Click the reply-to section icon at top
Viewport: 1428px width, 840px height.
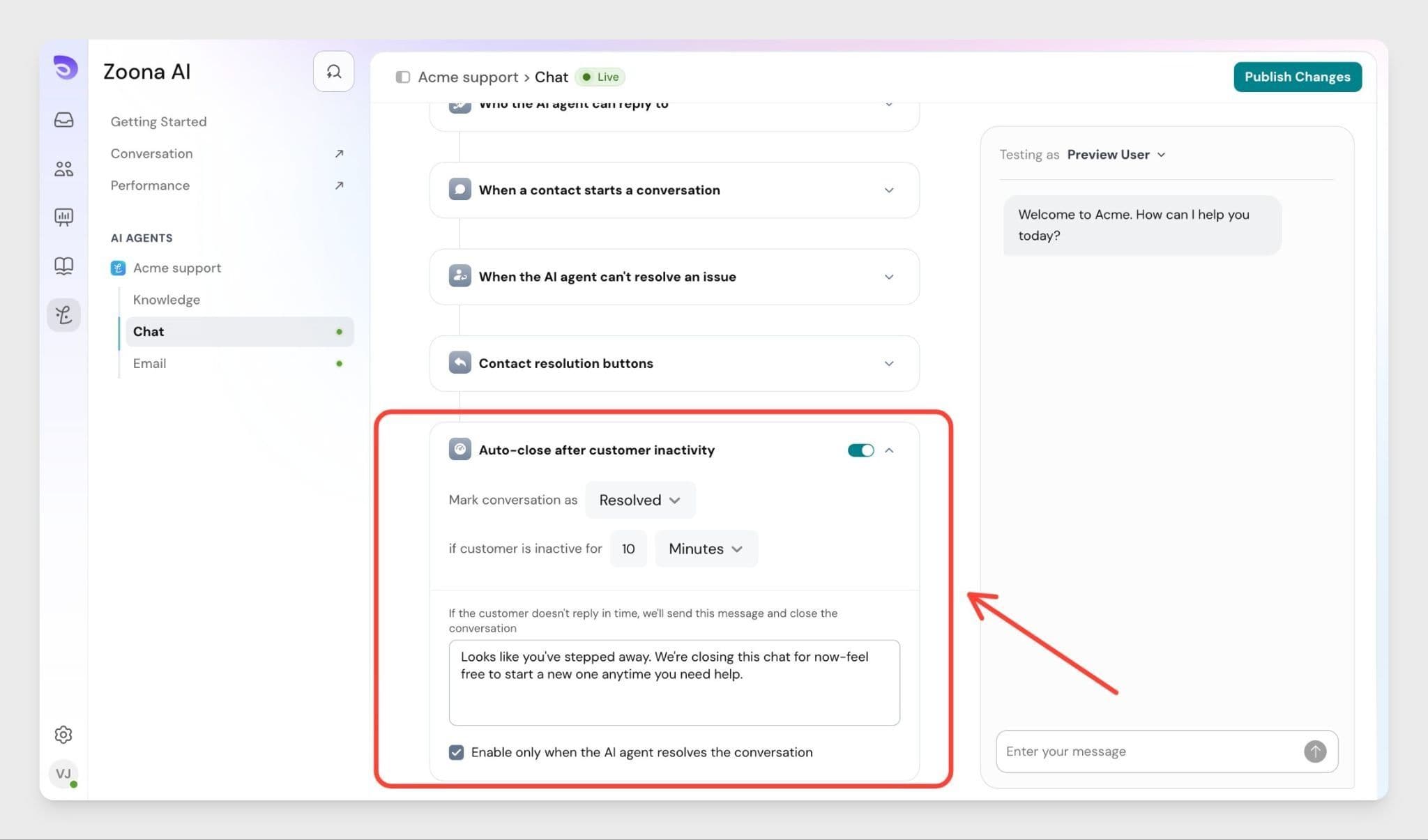click(x=459, y=106)
